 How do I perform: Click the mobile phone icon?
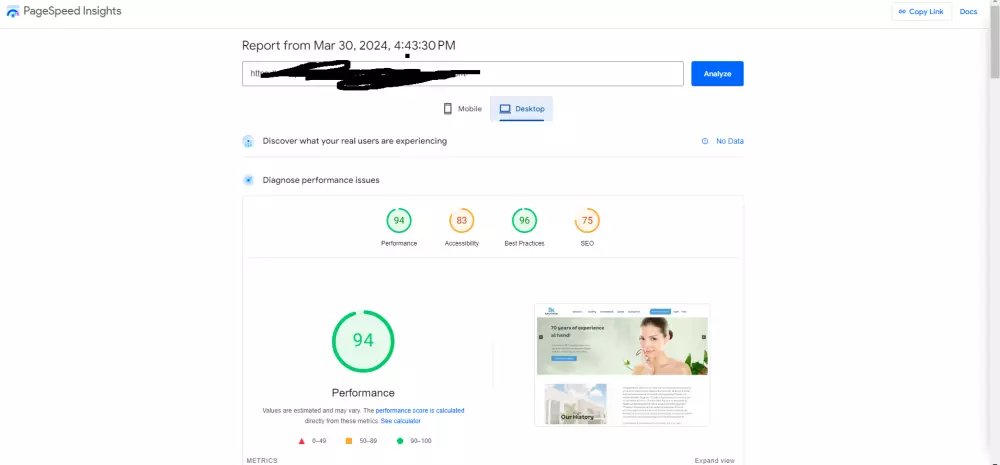(448, 108)
